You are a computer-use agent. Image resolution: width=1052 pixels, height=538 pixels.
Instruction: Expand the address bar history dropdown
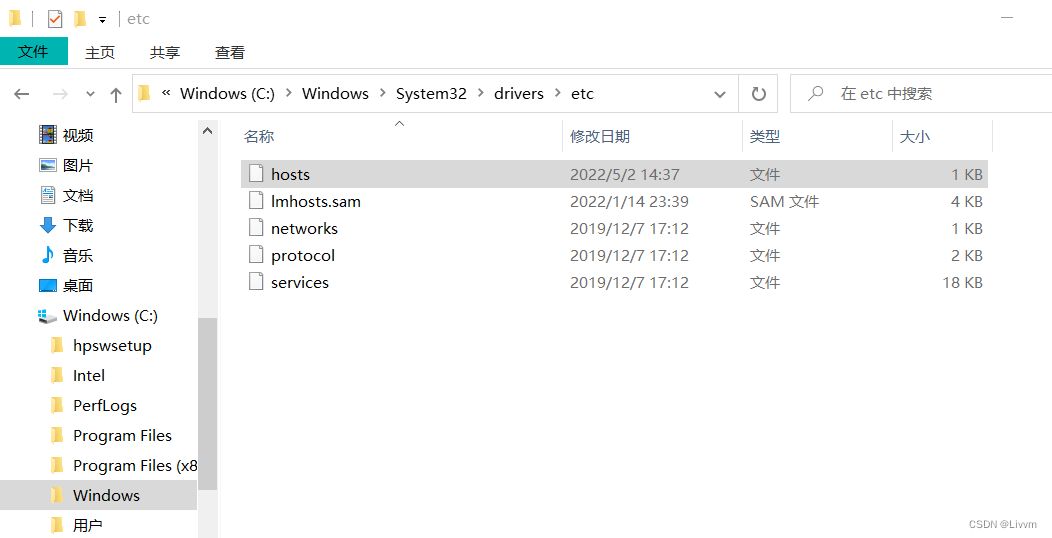720,94
